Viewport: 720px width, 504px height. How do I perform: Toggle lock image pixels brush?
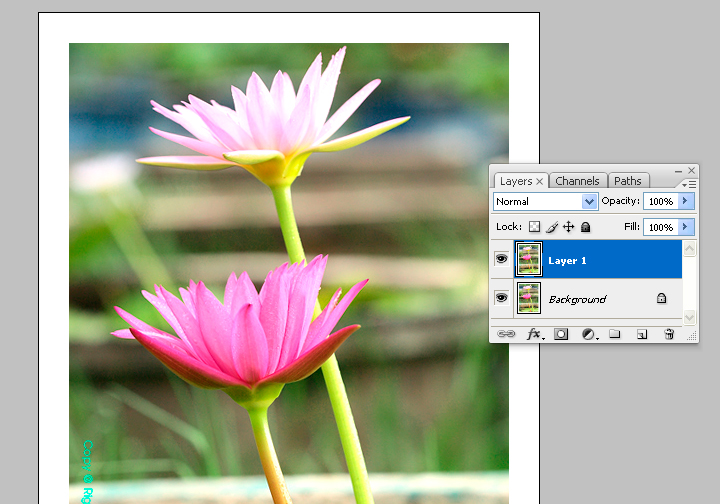pyautogui.click(x=551, y=227)
